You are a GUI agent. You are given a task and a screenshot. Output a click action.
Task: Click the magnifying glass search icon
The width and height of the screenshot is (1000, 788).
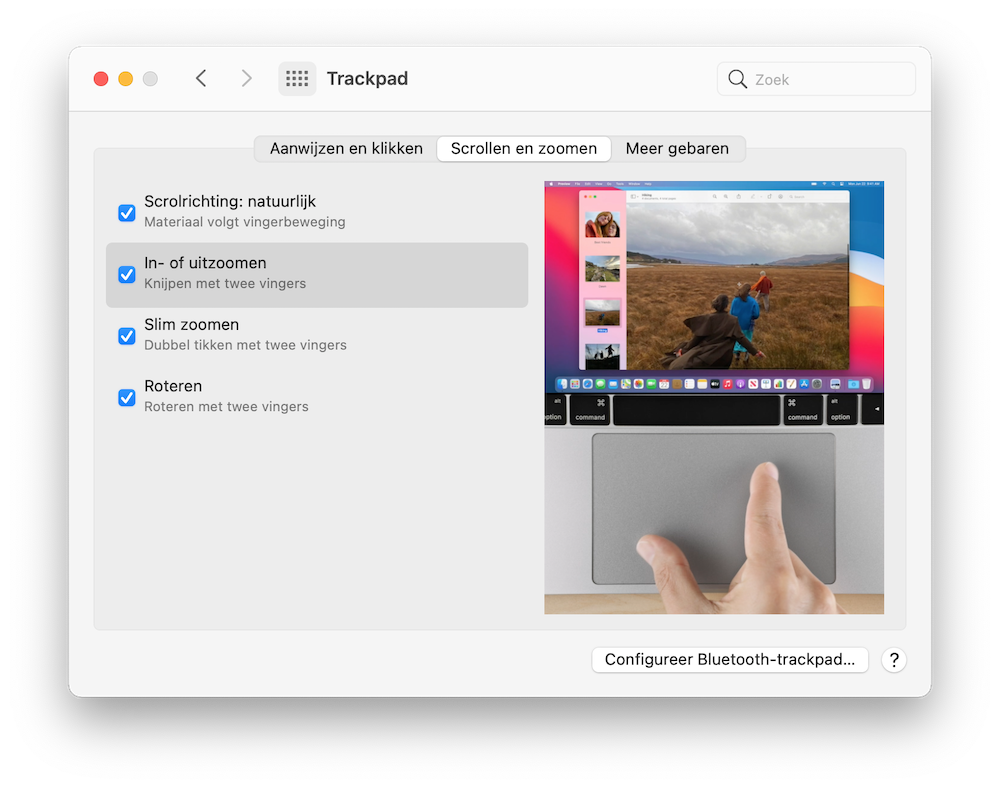738,79
